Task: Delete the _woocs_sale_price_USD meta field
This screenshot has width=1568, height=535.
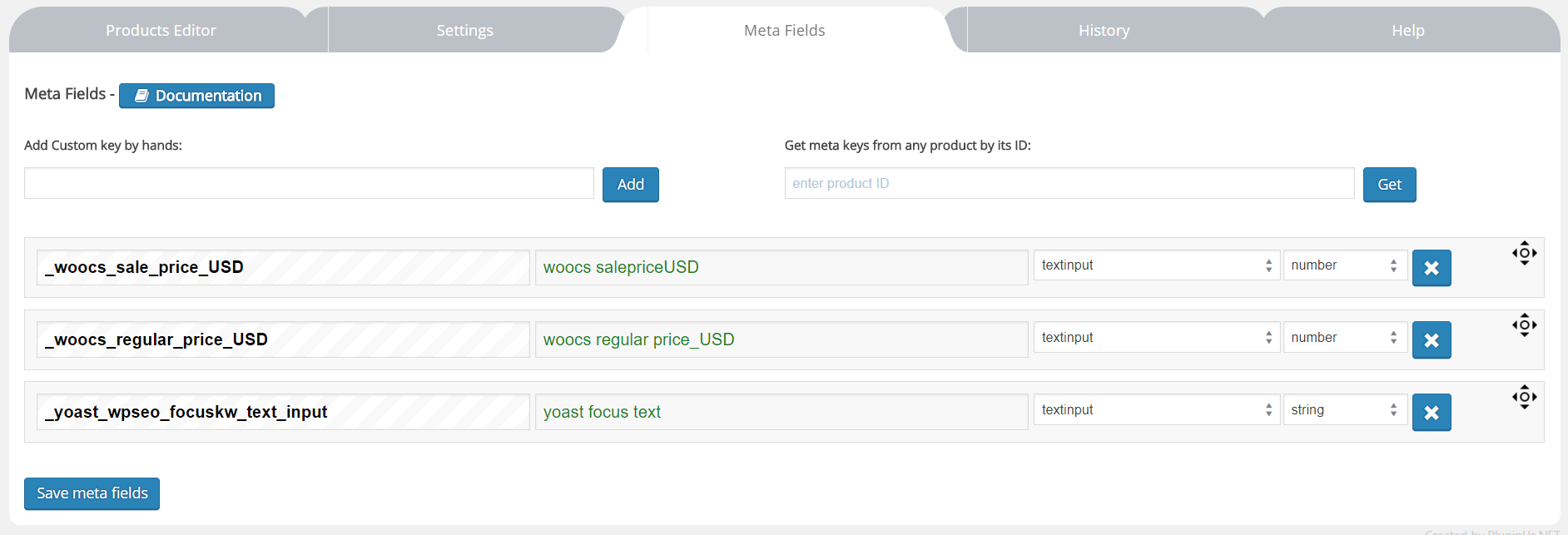Action: click(x=1431, y=268)
